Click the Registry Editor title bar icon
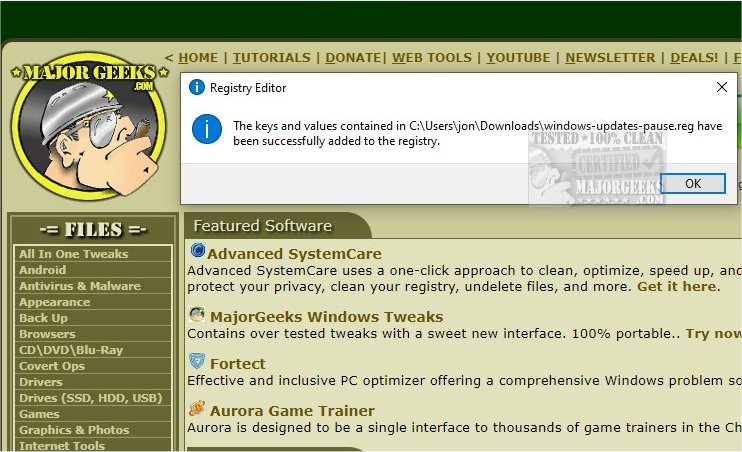The height and width of the screenshot is (452, 742). click(196, 87)
